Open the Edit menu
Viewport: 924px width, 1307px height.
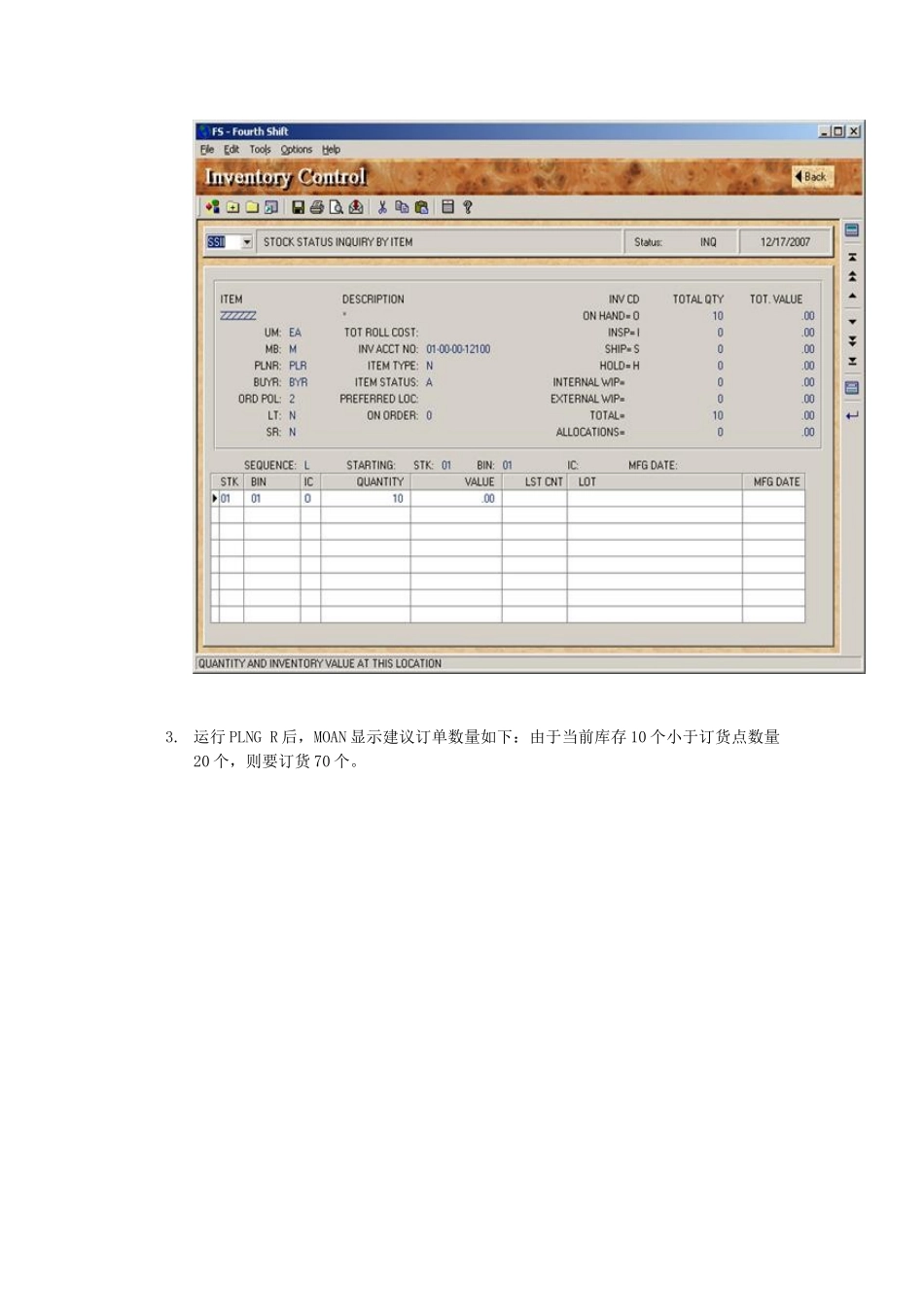click(x=231, y=150)
